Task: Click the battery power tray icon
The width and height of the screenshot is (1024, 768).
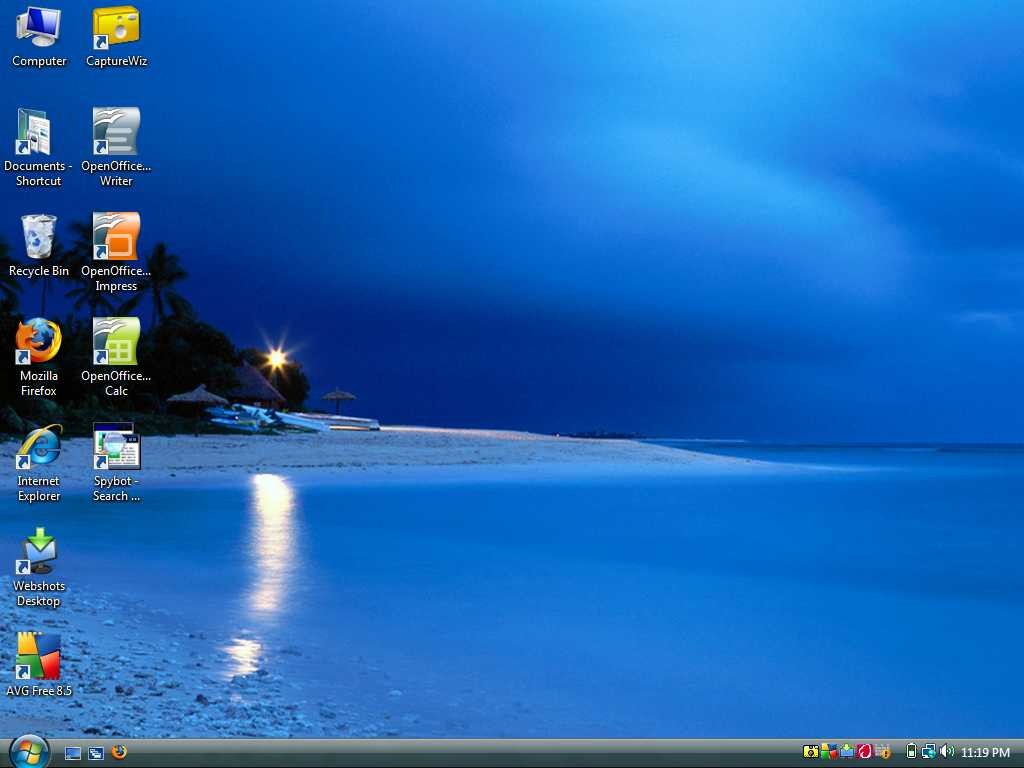Action: (911, 752)
